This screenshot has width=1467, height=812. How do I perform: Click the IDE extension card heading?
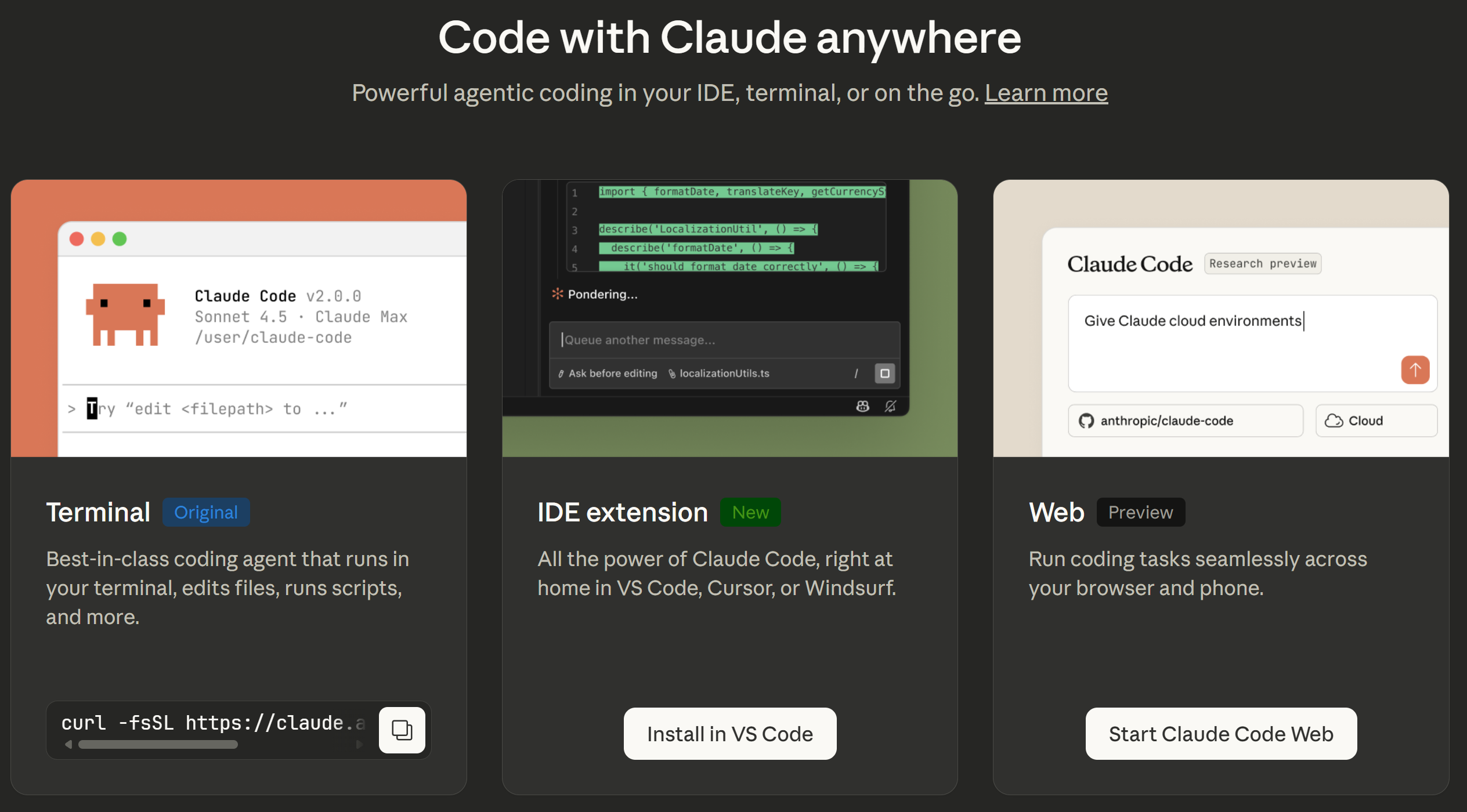pyautogui.click(x=623, y=512)
